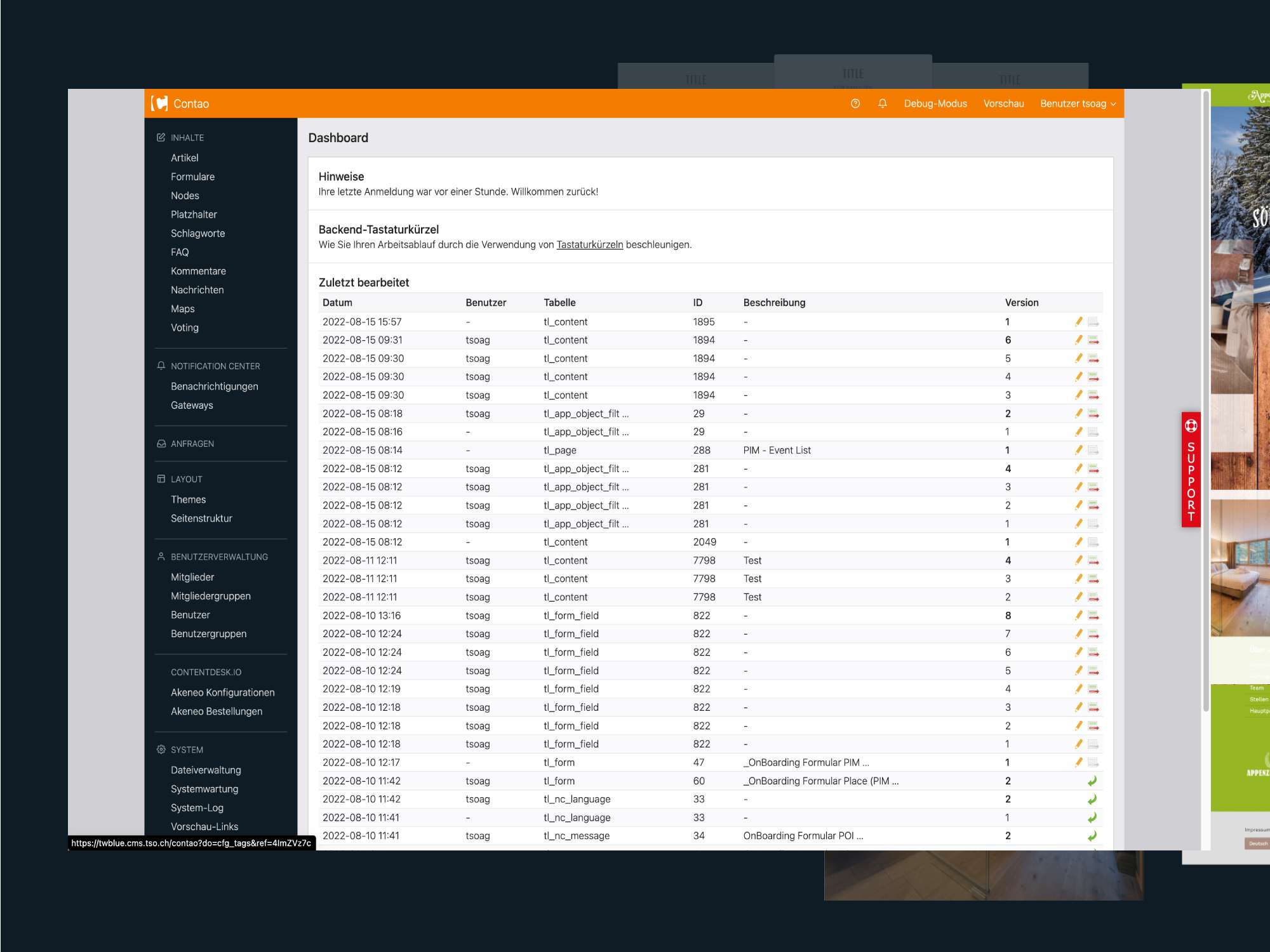This screenshot has height=952, width=1270.
Task: Click the help question mark icon in header
Action: [x=855, y=103]
